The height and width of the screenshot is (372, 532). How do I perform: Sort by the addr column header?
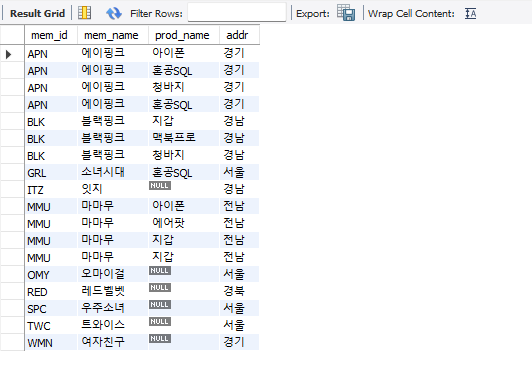(x=239, y=35)
